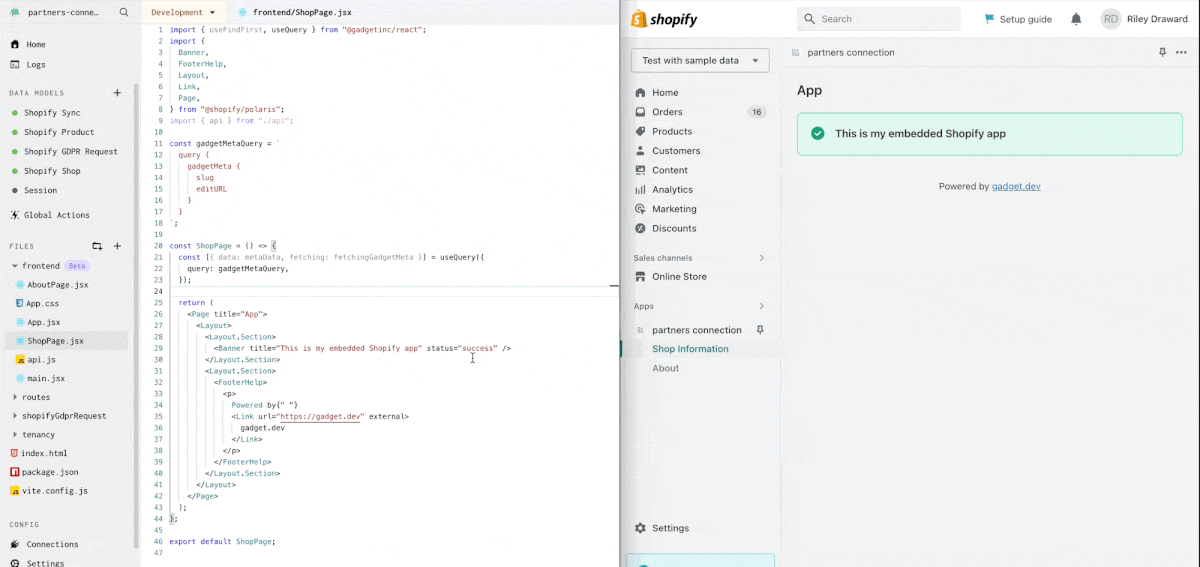This screenshot has height=567, width=1200.
Task: Open Online Store sales channel
Action: click(x=679, y=276)
